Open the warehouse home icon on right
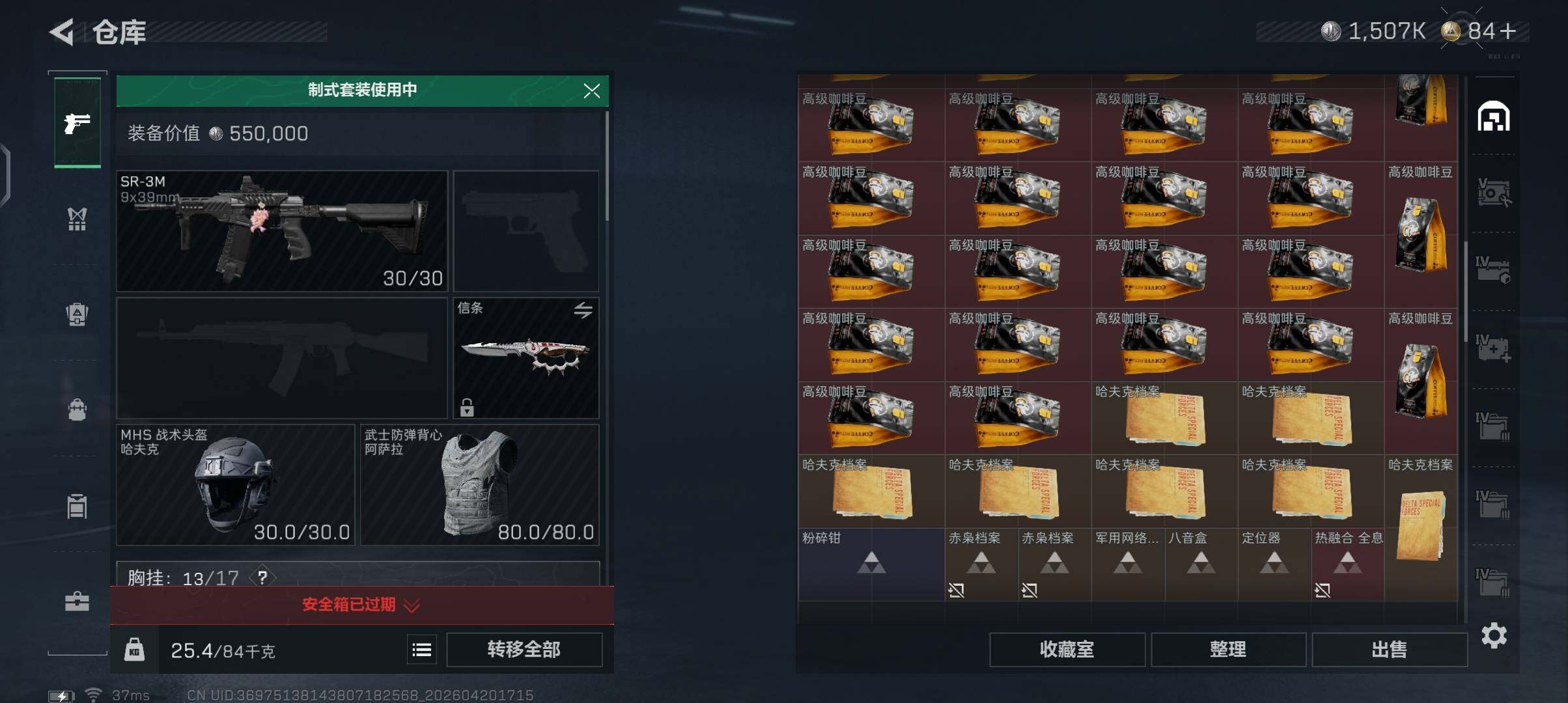 click(x=1493, y=116)
